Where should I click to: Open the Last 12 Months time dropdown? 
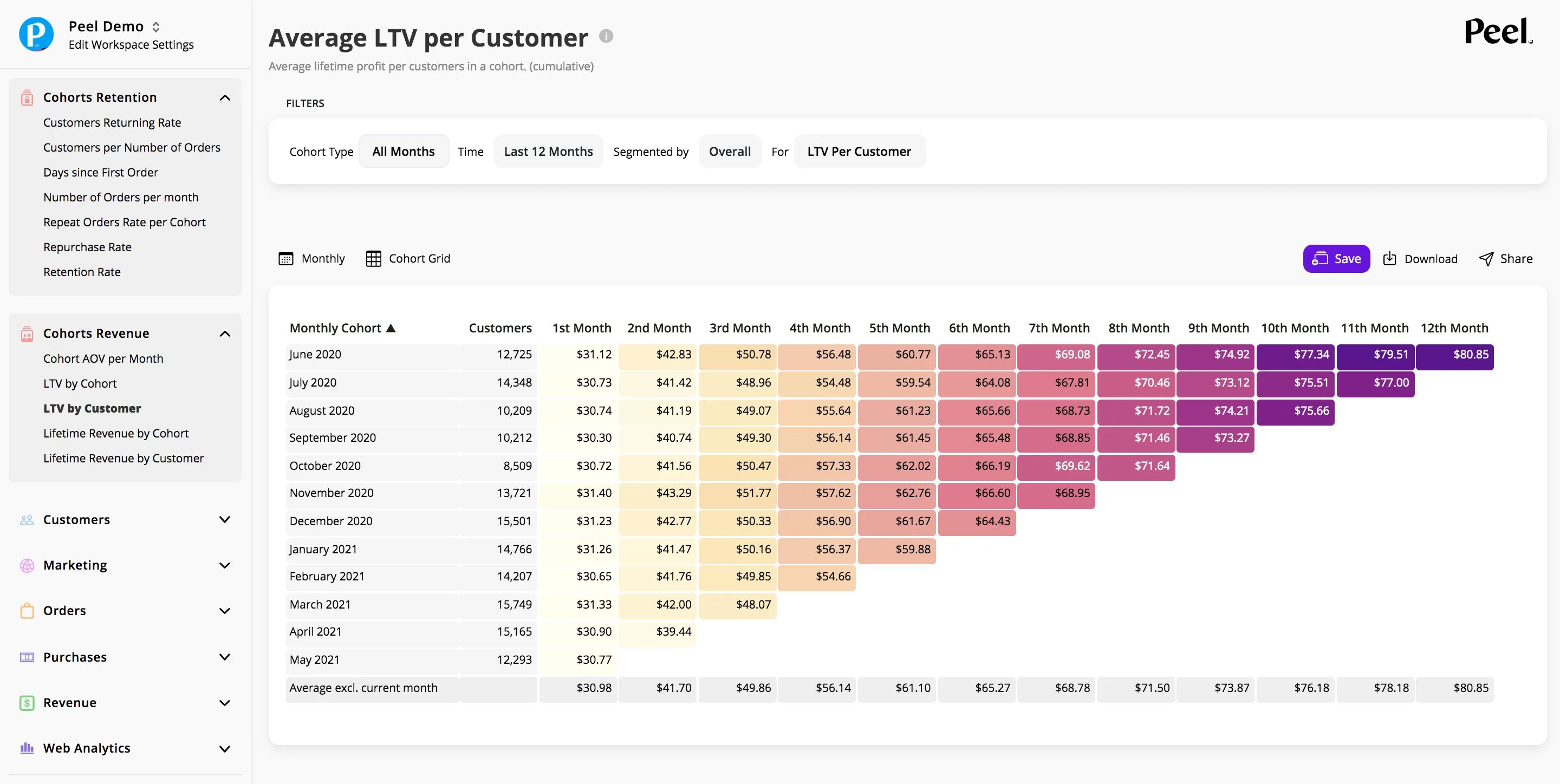[x=548, y=152]
